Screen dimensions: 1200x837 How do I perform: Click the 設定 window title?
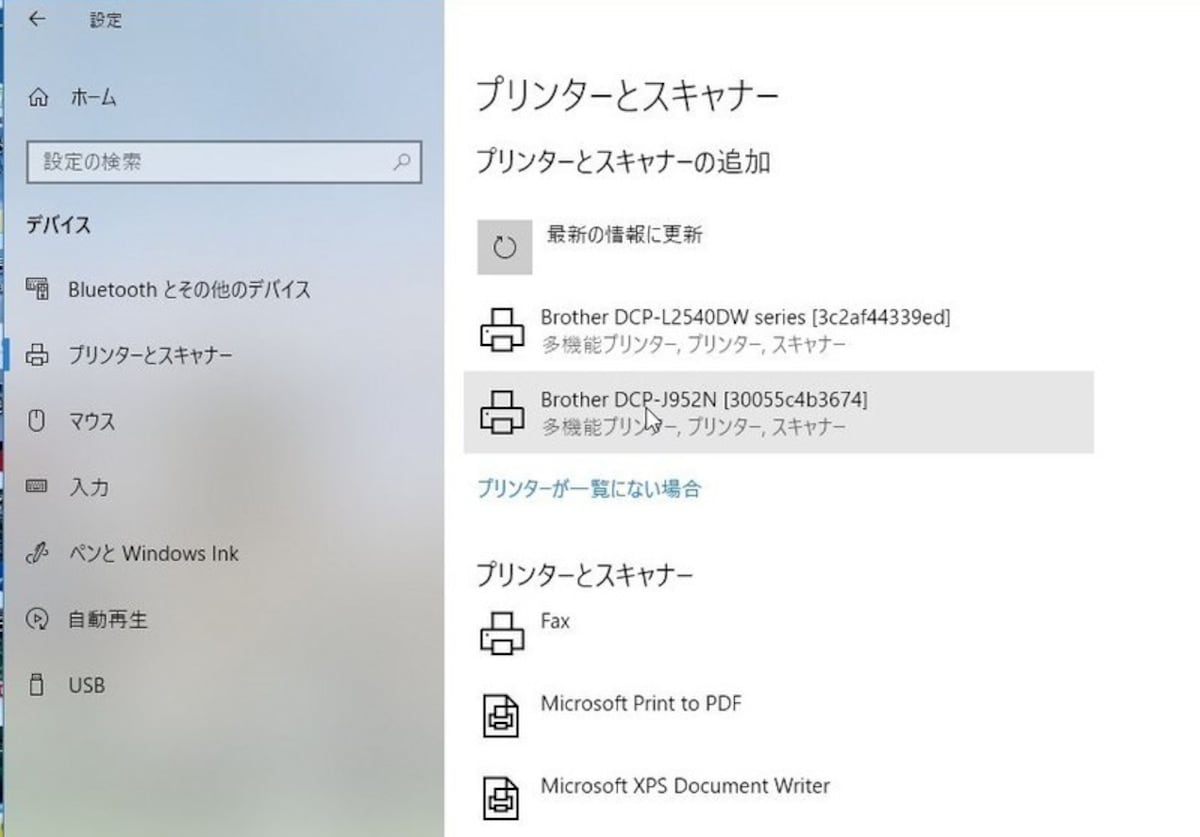(x=106, y=20)
